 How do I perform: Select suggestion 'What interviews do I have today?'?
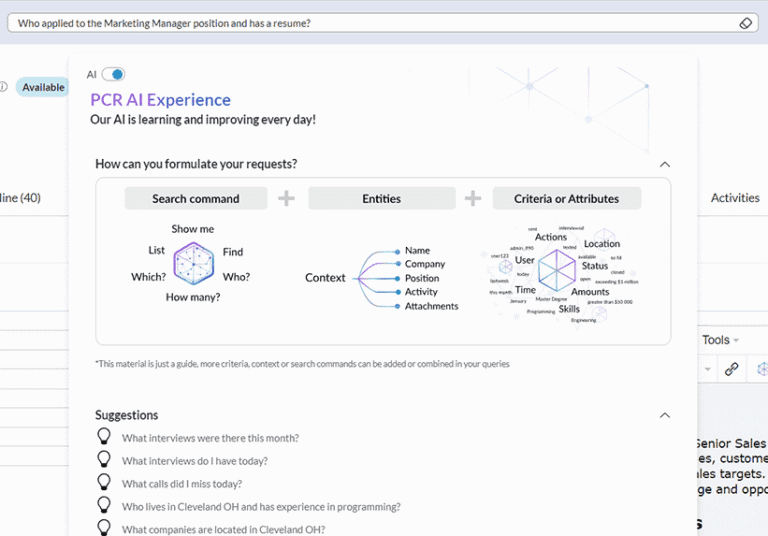(x=194, y=461)
